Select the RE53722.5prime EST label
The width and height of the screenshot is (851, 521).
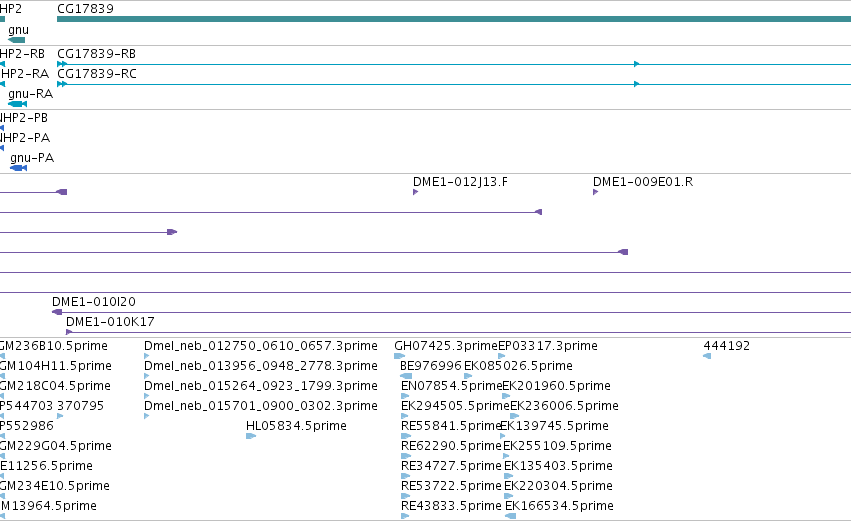(x=452, y=486)
